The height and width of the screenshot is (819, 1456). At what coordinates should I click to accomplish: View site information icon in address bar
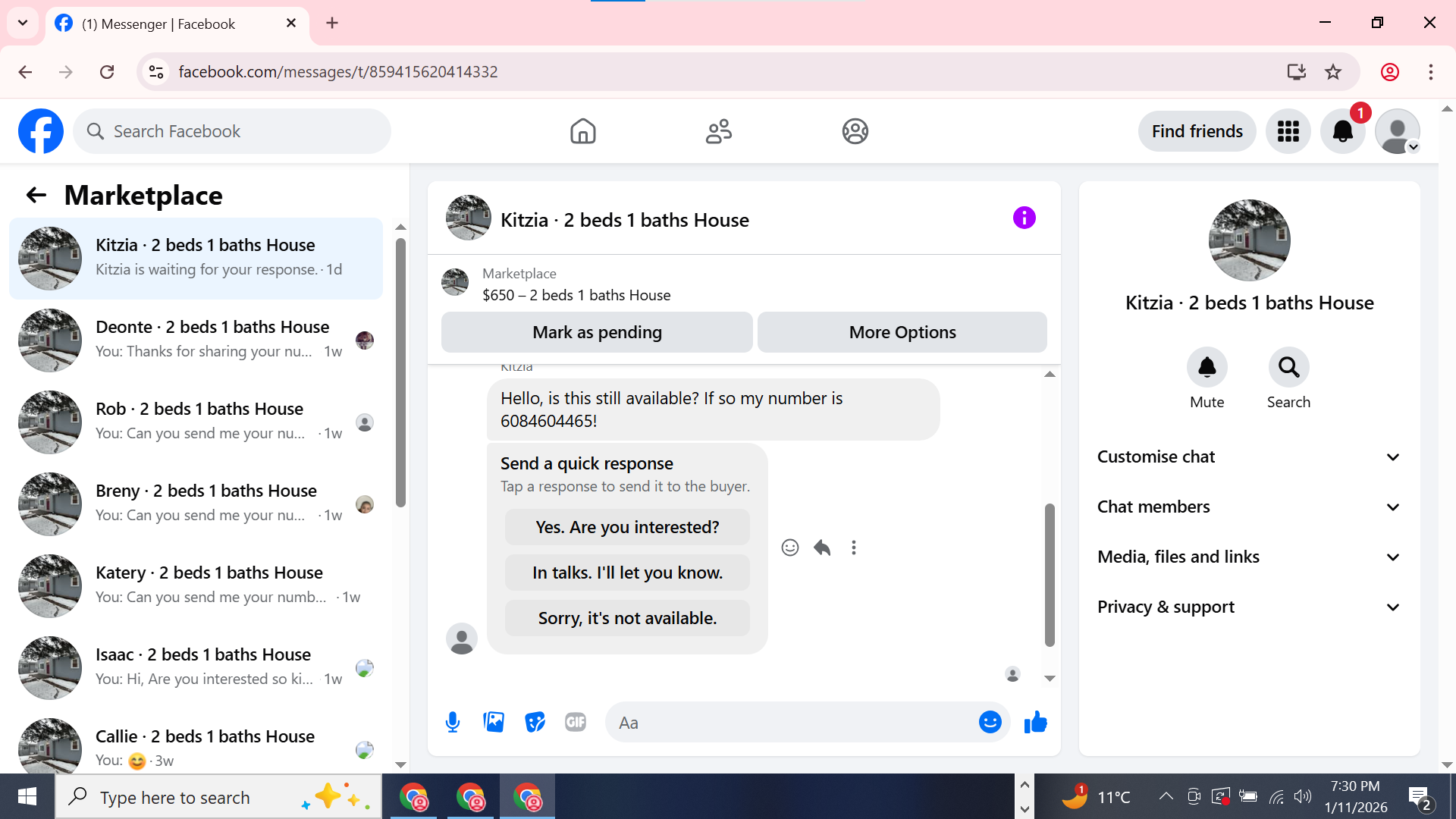tap(155, 72)
